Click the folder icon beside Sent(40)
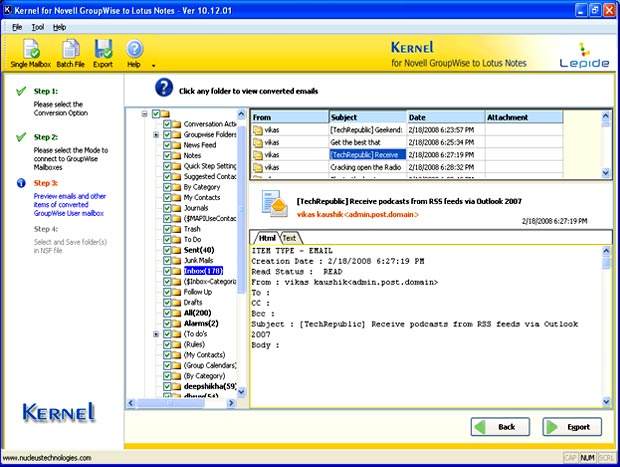The width and height of the screenshot is (620, 467). click(177, 250)
